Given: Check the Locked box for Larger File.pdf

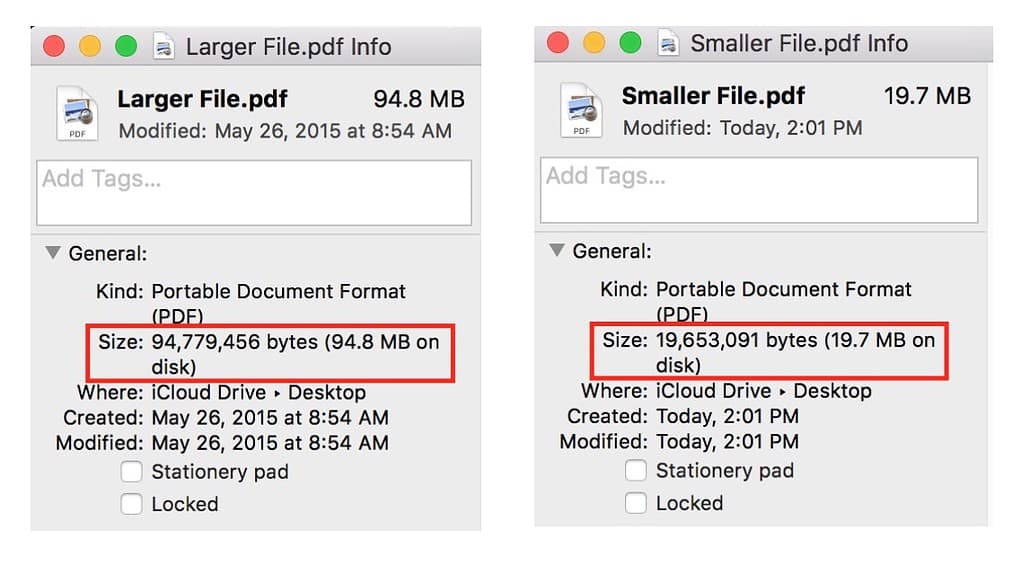Looking at the screenshot, I should coord(131,504).
